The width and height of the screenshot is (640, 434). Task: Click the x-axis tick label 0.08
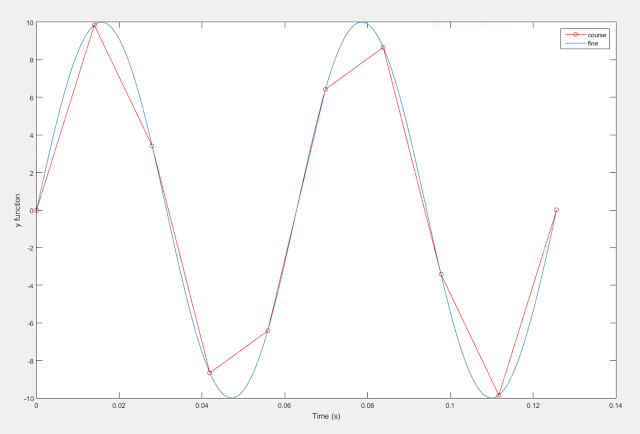[367, 405]
